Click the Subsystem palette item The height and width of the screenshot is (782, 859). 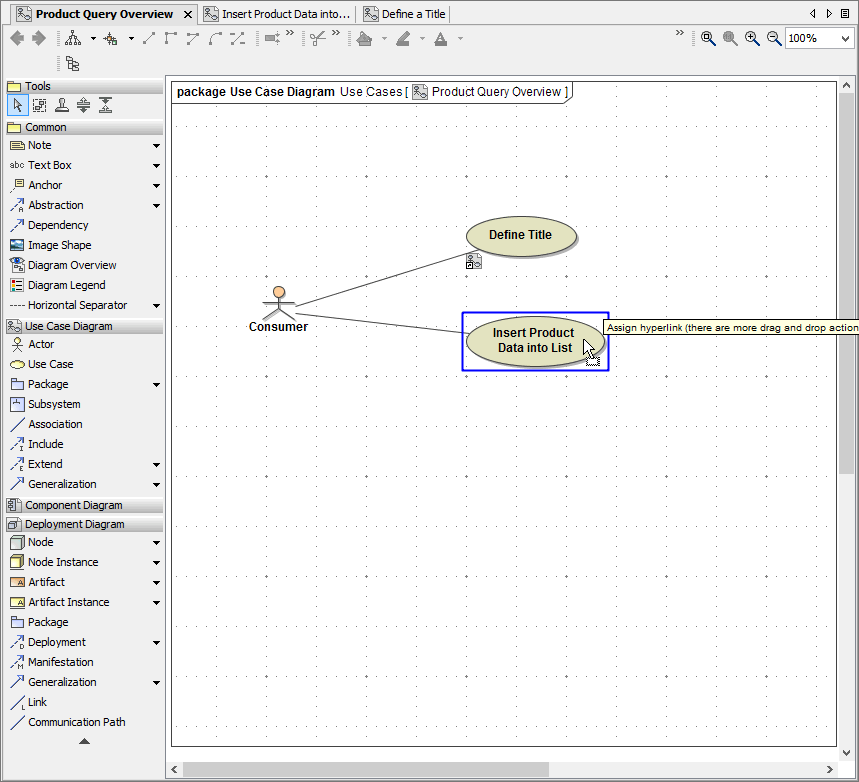[x=54, y=404]
